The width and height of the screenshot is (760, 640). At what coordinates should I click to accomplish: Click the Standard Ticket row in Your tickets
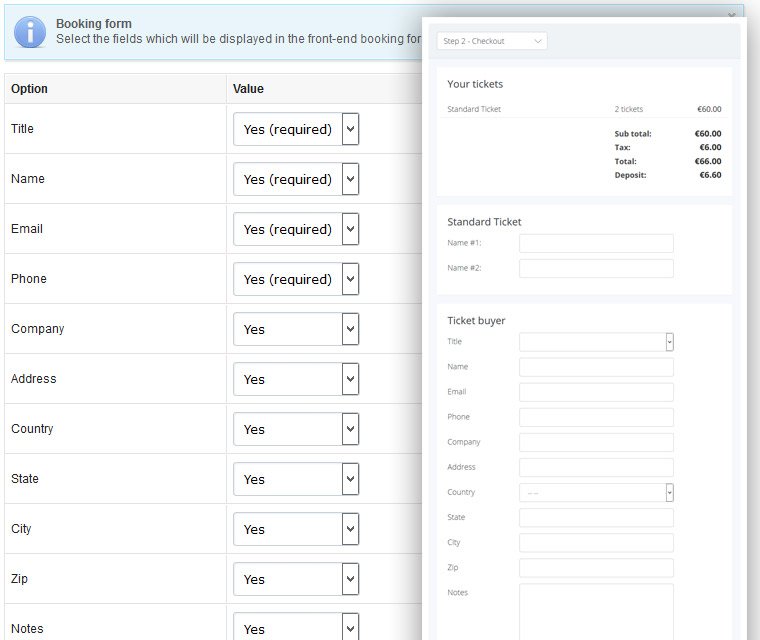[584, 109]
